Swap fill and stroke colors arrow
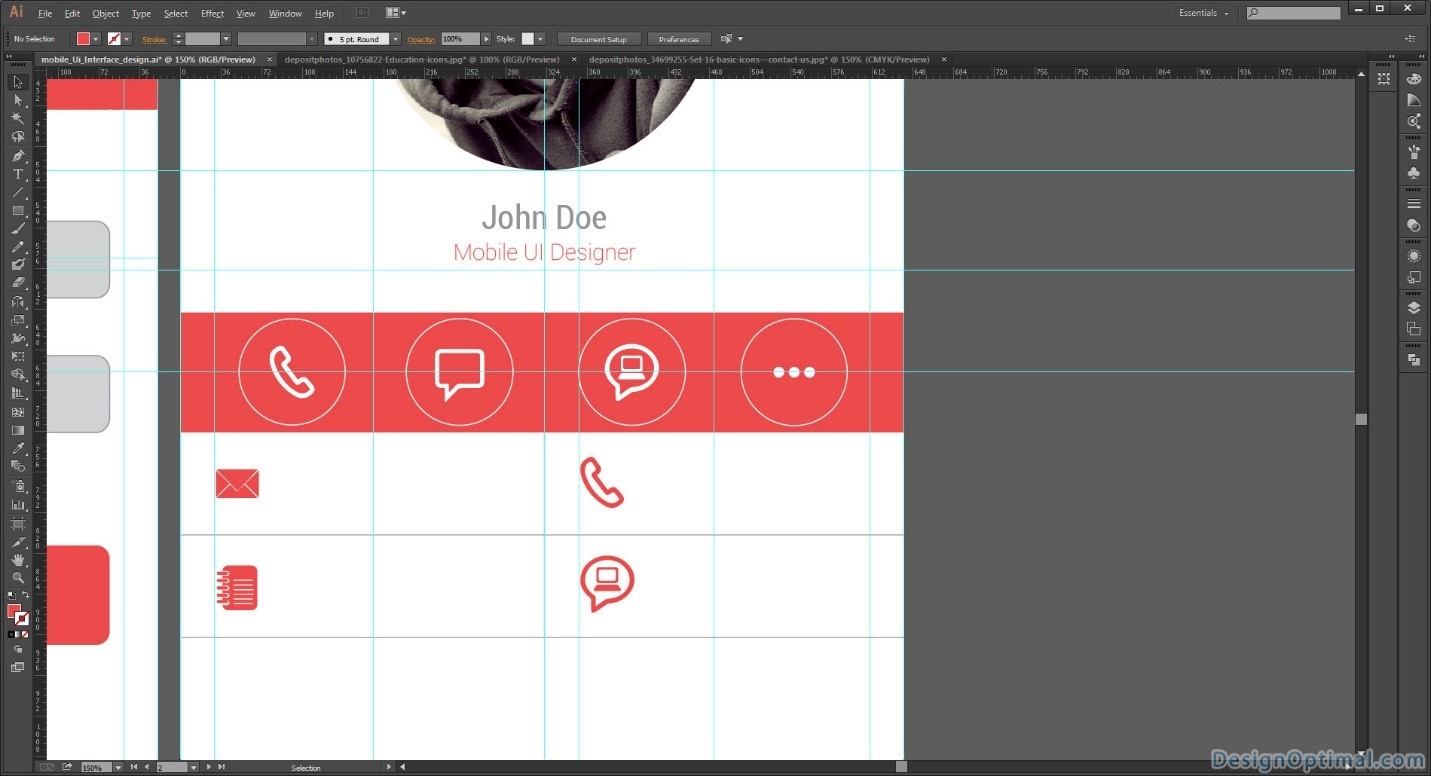 click(26, 595)
